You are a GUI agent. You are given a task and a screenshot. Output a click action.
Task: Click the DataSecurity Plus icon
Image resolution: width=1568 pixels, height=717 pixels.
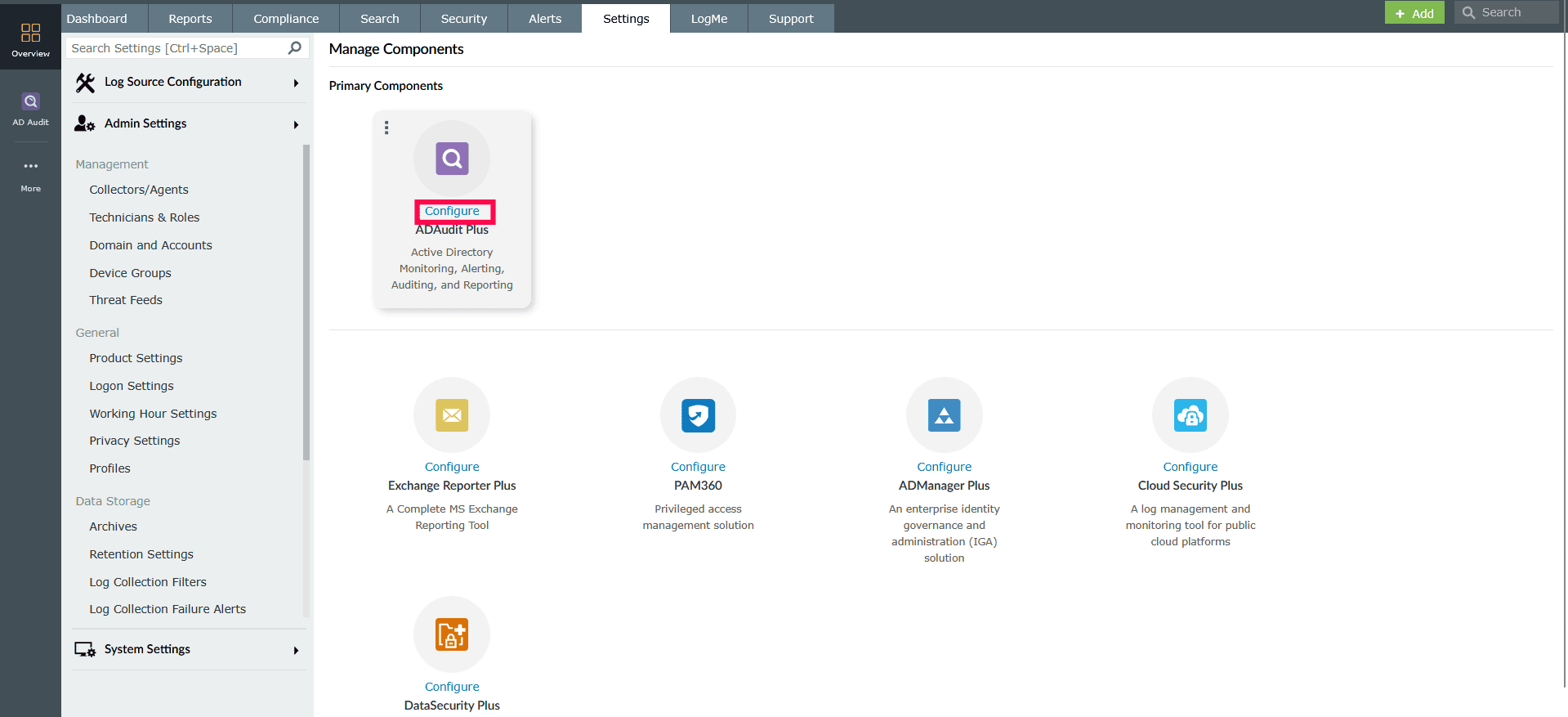(x=452, y=634)
